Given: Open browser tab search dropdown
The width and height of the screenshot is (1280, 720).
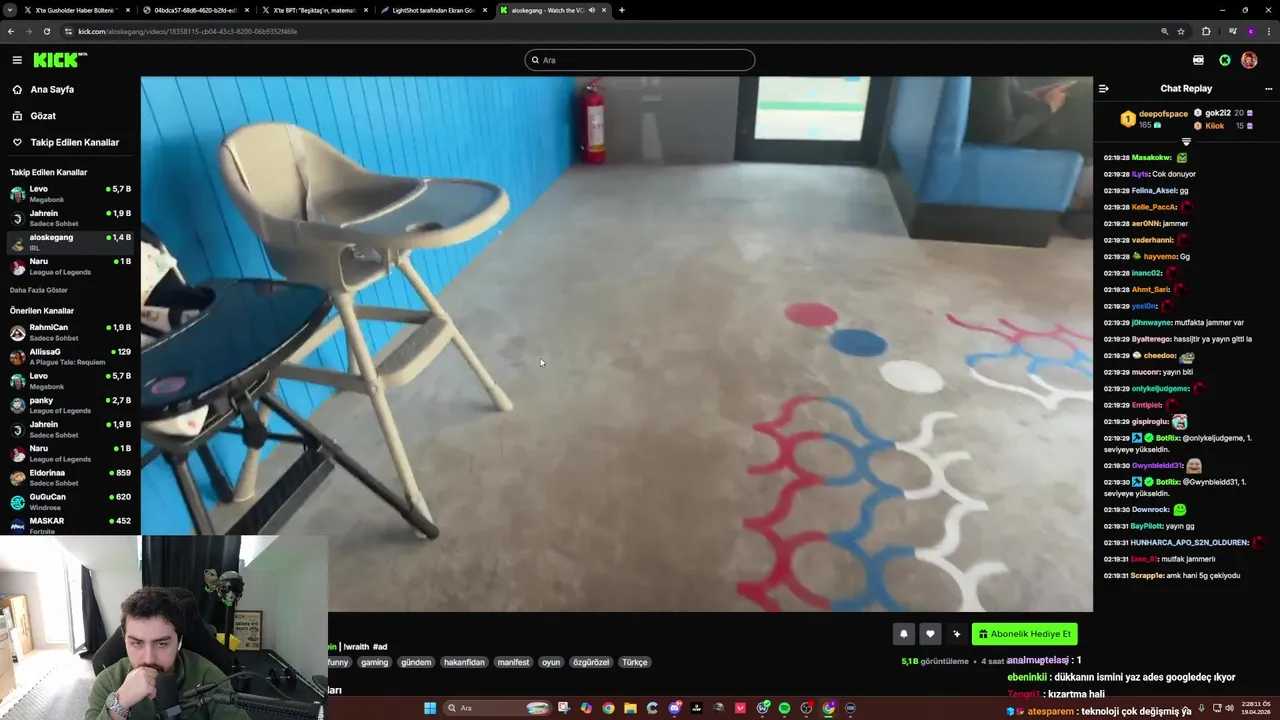Looking at the screenshot, I should (x=8, y=10).
